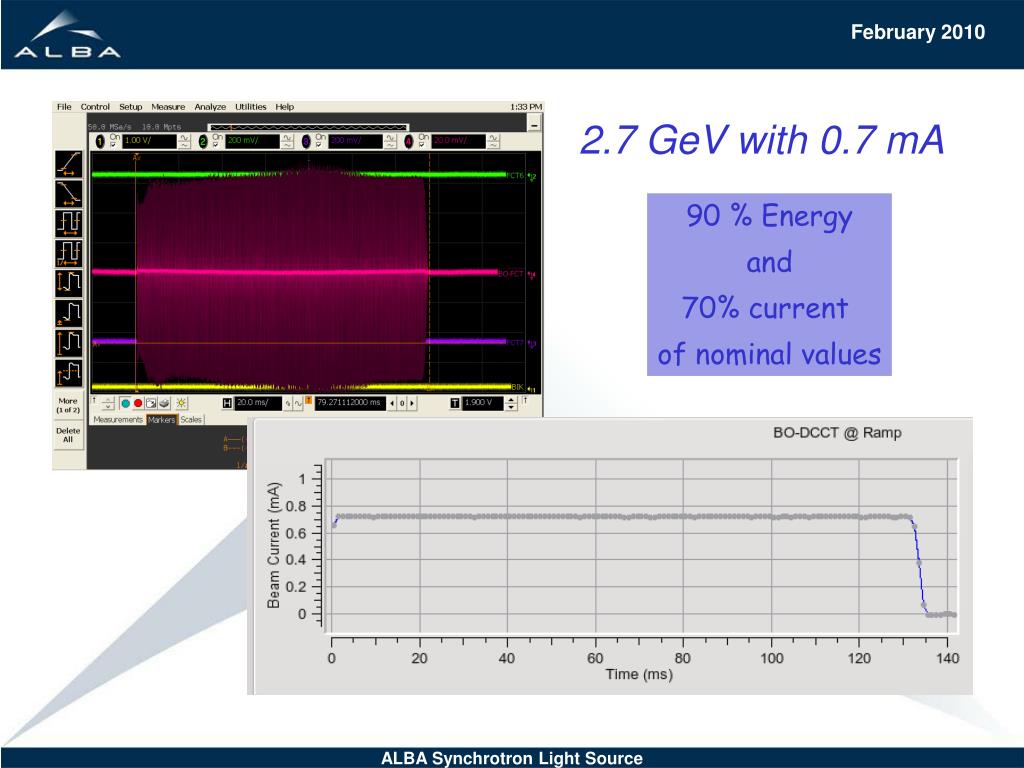Click the 20.0 mV/ channel 4 scale field

(x=458, y=141)
